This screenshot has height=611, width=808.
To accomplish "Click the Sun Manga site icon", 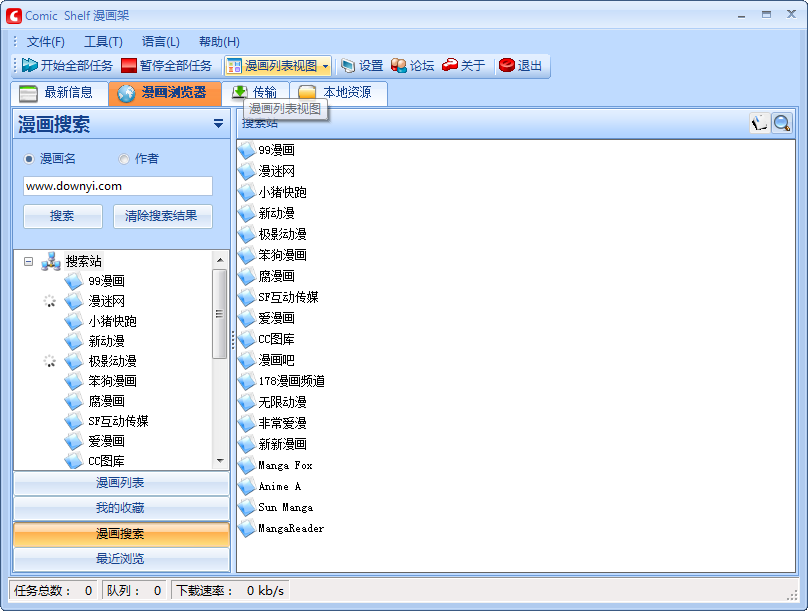I will pos(247,507).
